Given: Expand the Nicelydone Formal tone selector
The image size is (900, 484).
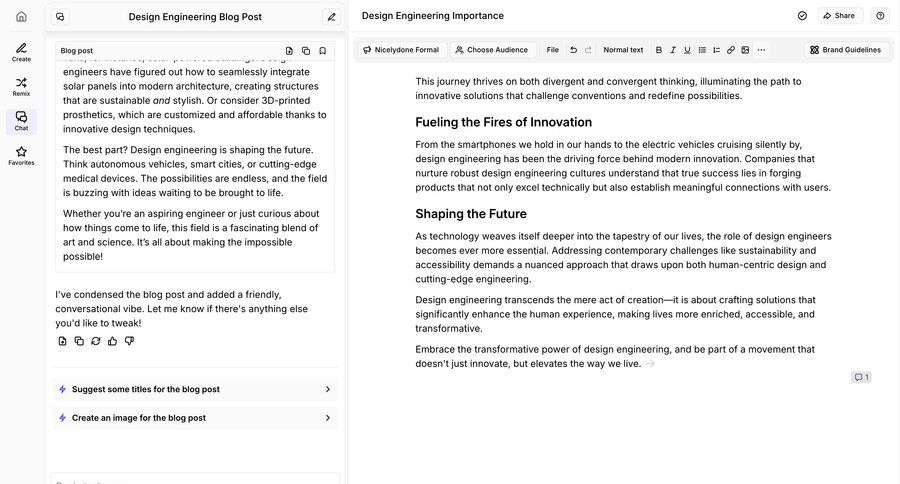Looking at the screenshot, I should coord(400,50).
